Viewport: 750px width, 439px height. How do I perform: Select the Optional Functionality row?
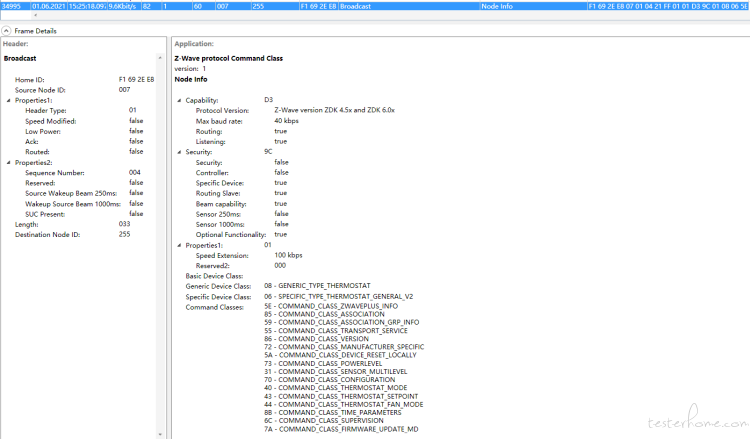241,235
